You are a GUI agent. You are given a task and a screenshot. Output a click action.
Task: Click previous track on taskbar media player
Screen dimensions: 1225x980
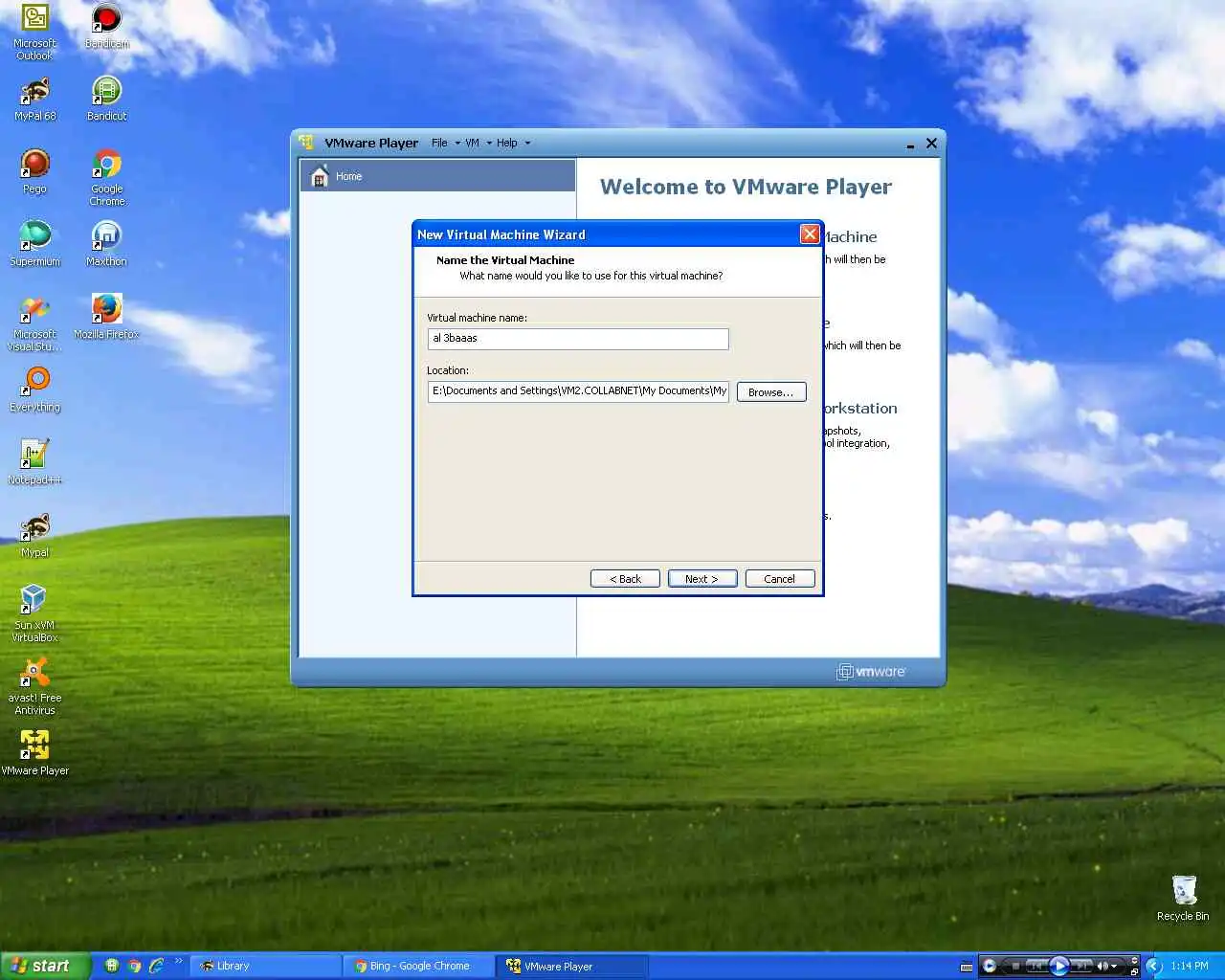pos(1036,966)
